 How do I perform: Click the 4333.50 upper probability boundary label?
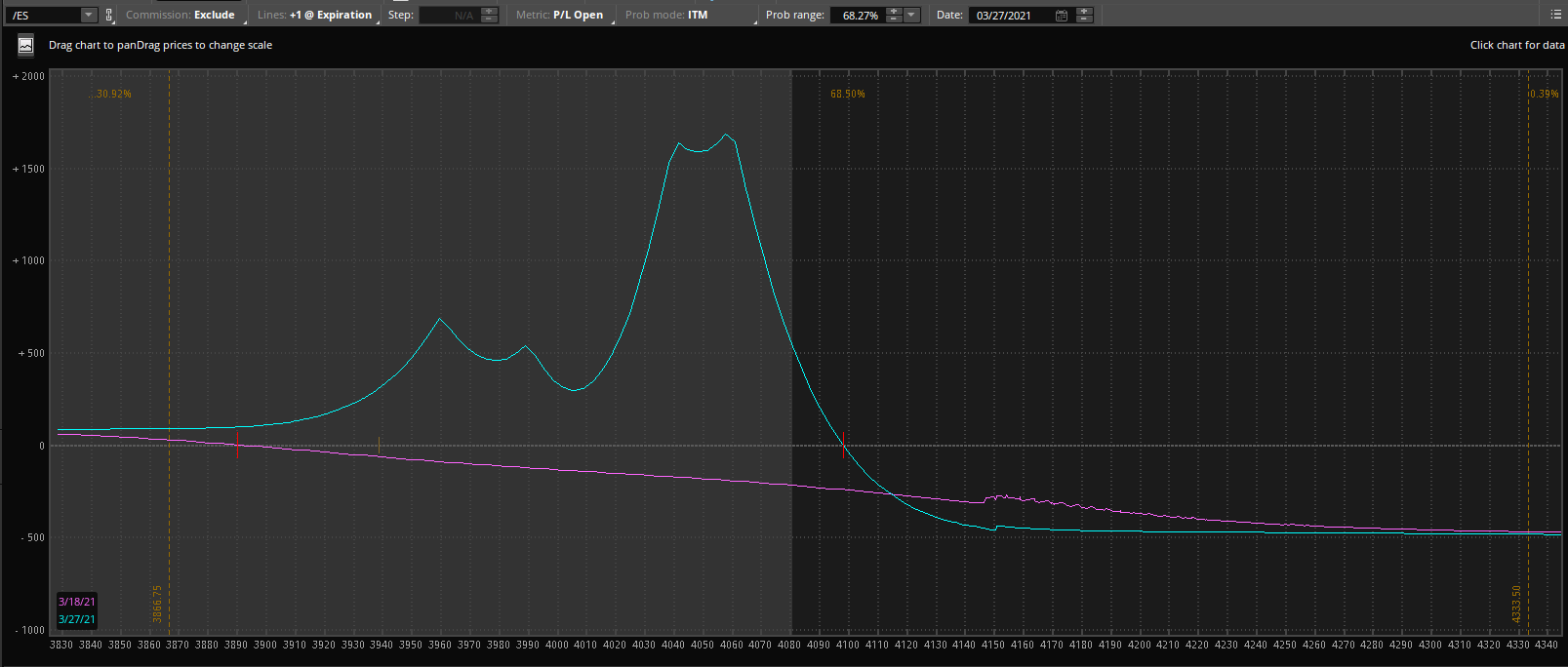(1516, 604)
